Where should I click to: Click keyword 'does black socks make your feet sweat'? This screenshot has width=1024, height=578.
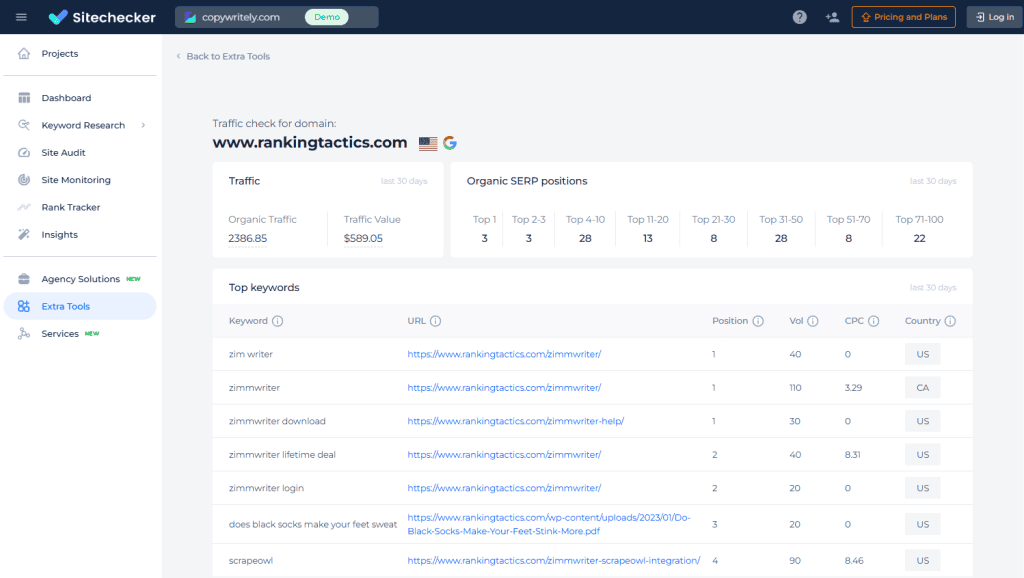pos(313,524)
